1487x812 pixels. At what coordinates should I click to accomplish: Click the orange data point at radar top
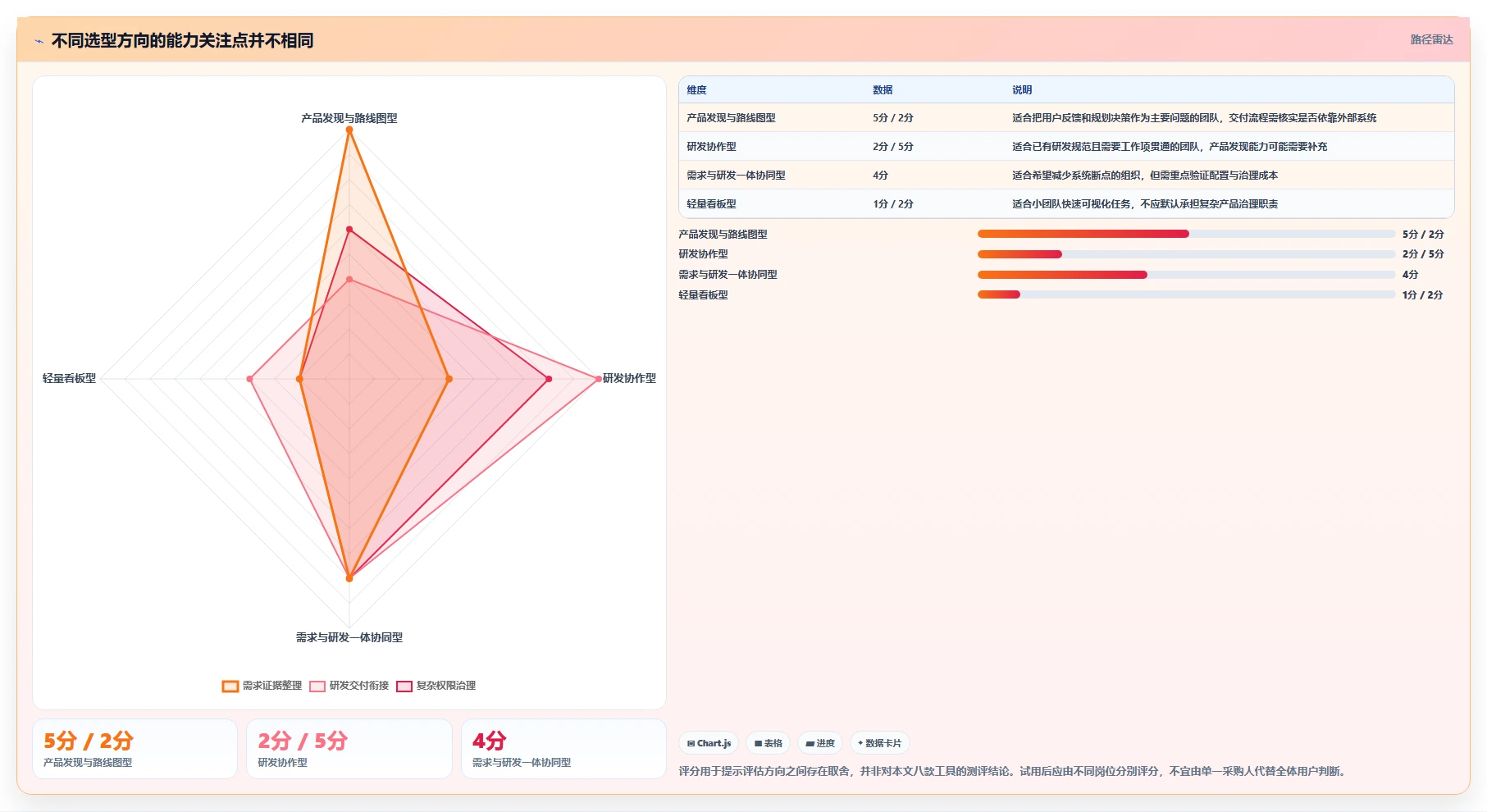click(x=349, y=130)
